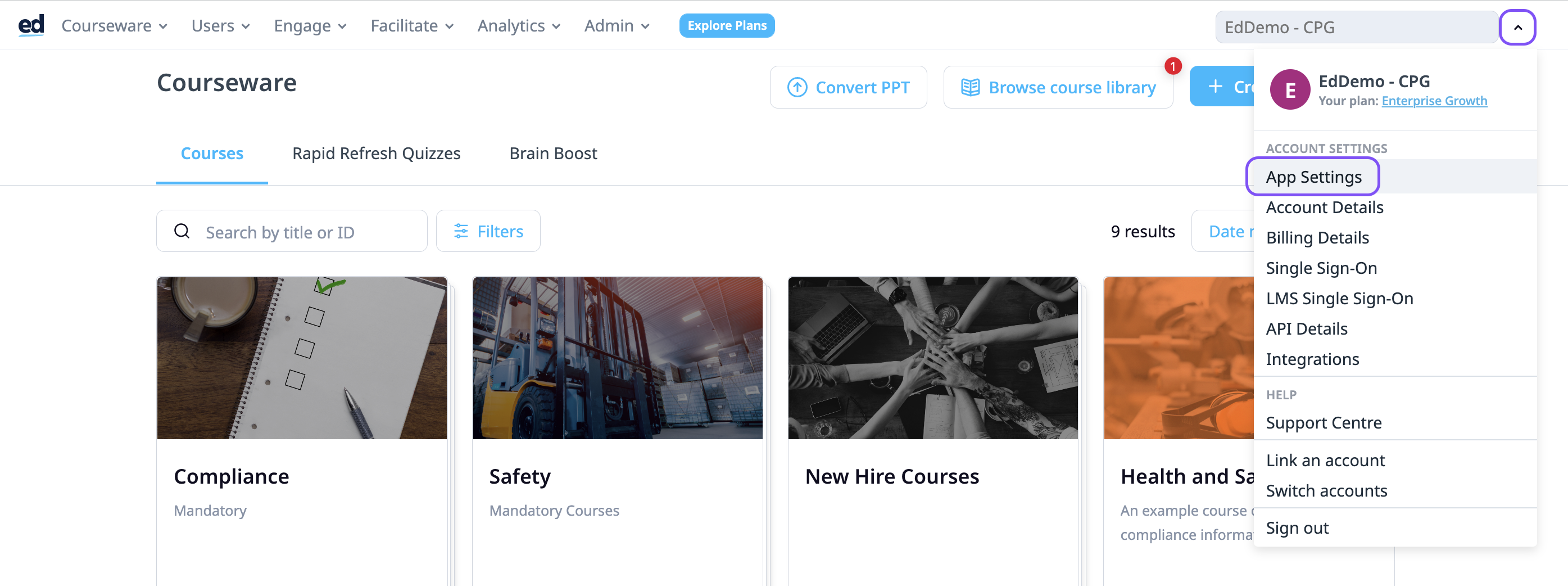Click the magnifier search icon

tap(182, 232)
